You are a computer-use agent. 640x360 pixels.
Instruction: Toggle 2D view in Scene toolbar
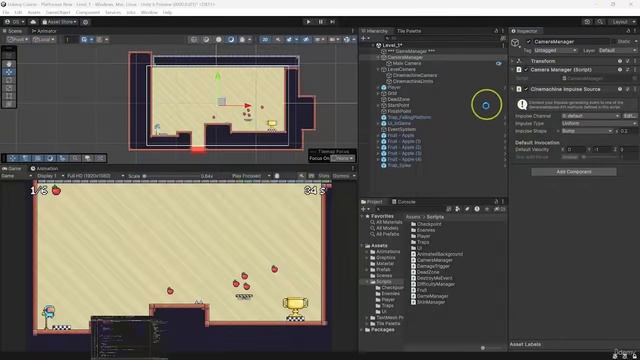[x=265, y=40]
